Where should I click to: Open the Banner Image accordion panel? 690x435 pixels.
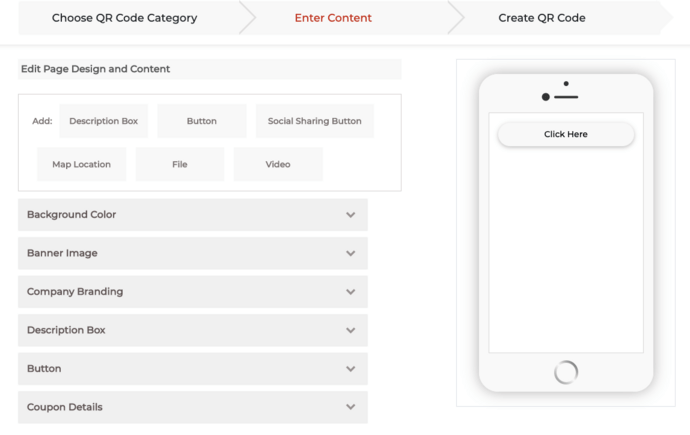pos(193,253)
